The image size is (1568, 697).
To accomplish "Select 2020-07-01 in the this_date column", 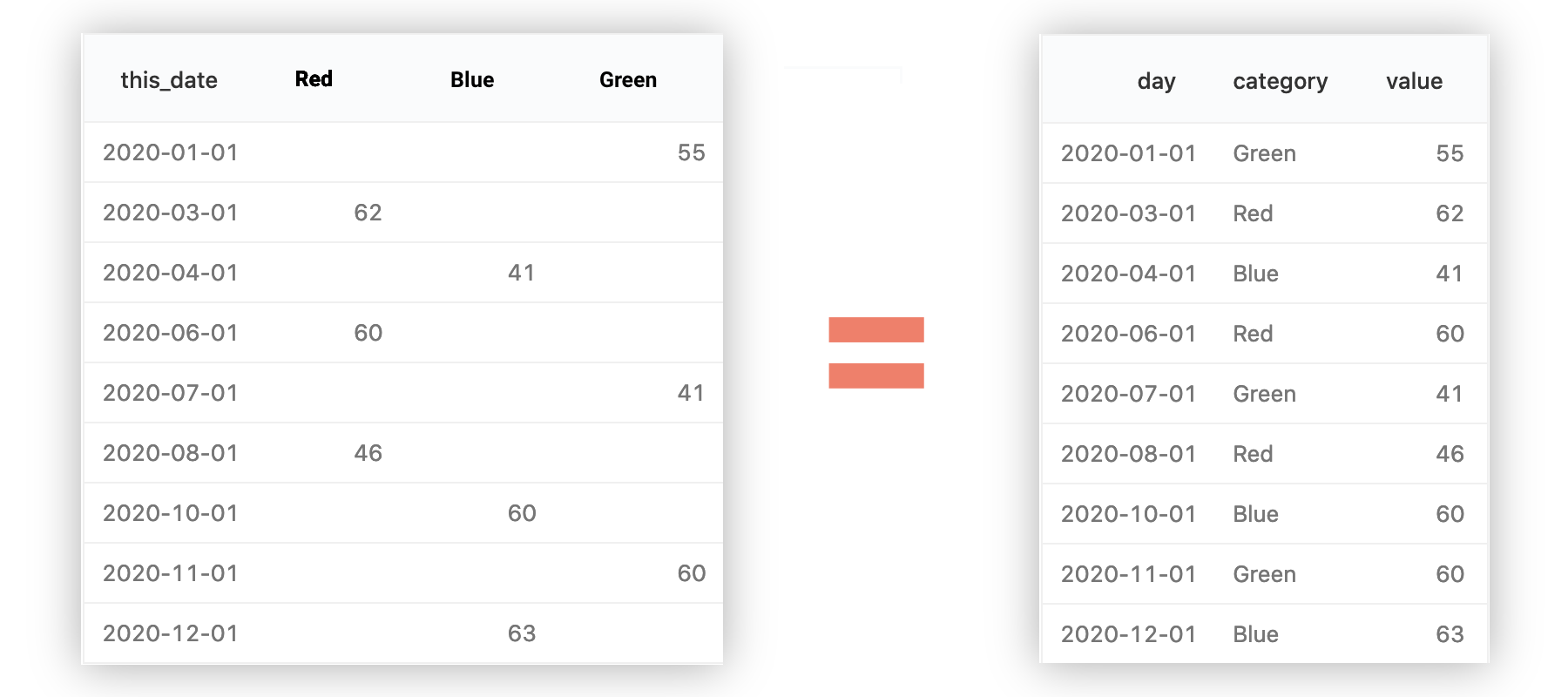I will [171, 393].
